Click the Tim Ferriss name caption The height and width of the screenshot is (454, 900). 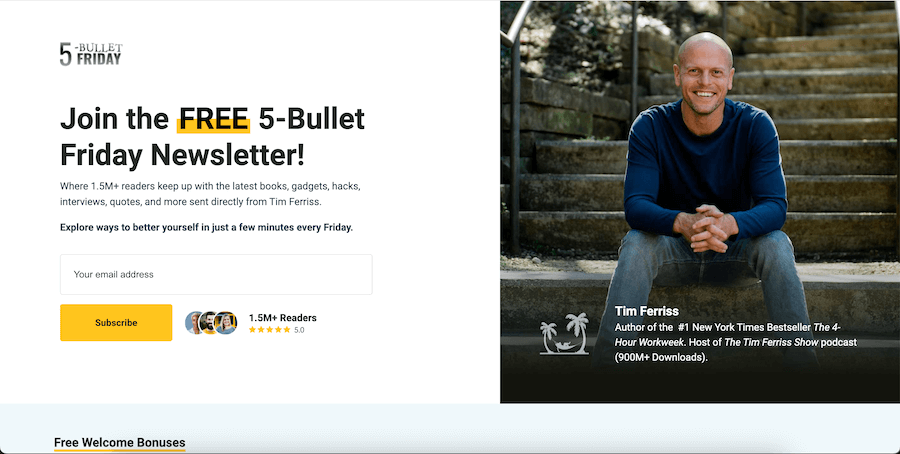(647, 311)
